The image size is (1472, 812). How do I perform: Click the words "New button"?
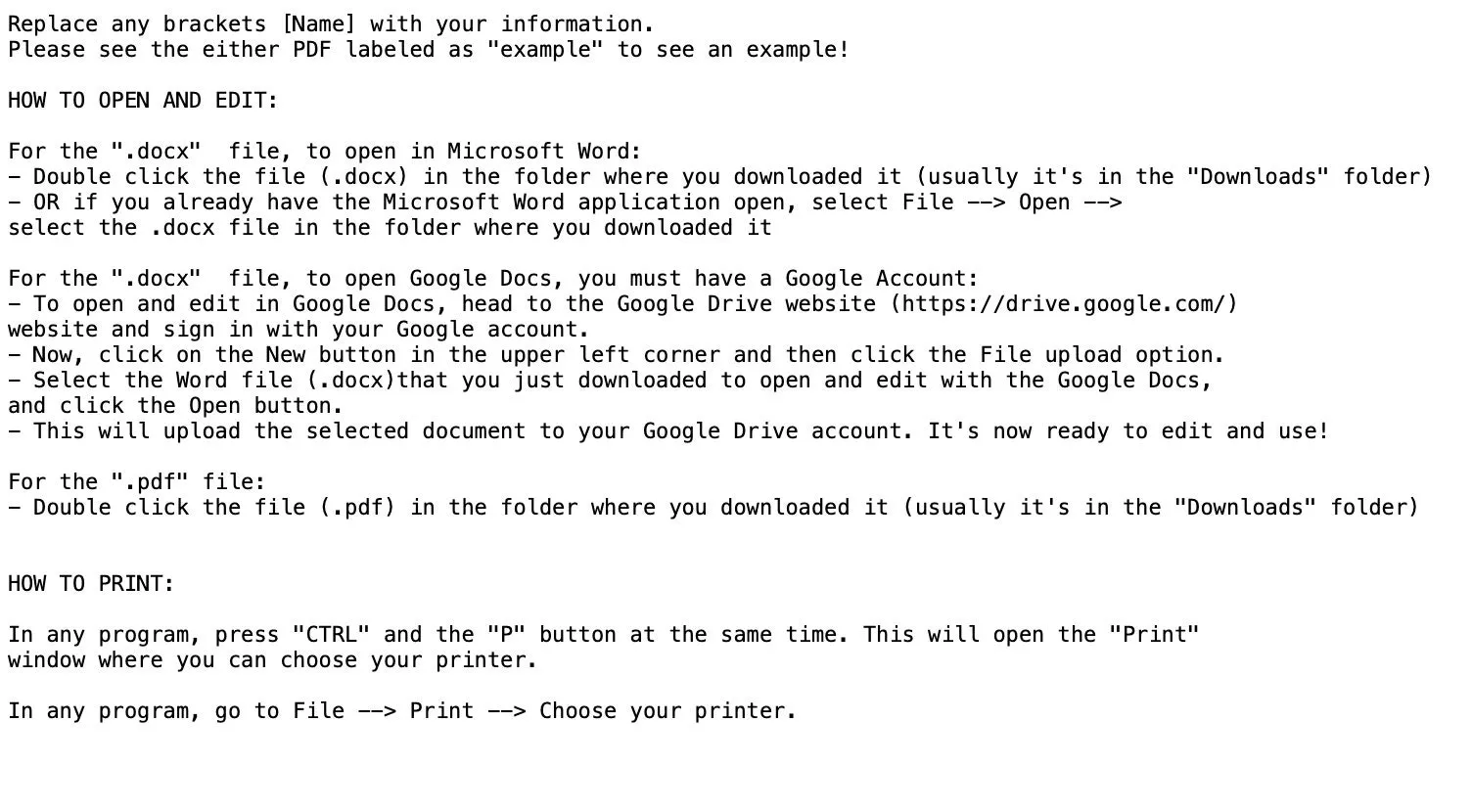point(331,354)
